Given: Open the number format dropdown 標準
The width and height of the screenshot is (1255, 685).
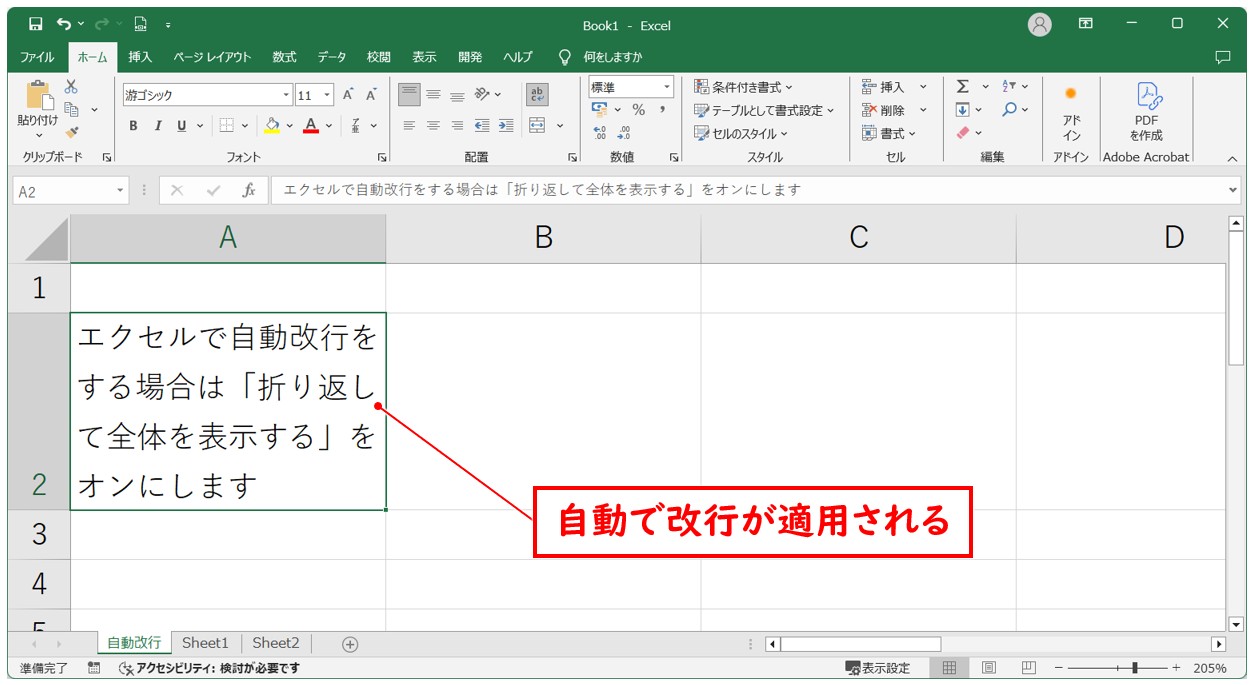Looking at the screenshot, I should (667, 88).
